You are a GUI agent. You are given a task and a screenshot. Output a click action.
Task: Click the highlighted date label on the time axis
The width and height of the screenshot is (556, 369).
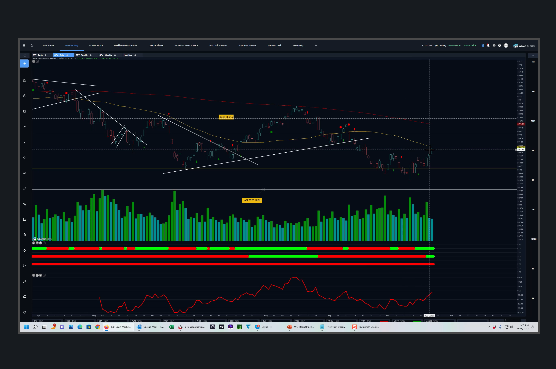tap(429, 315)
